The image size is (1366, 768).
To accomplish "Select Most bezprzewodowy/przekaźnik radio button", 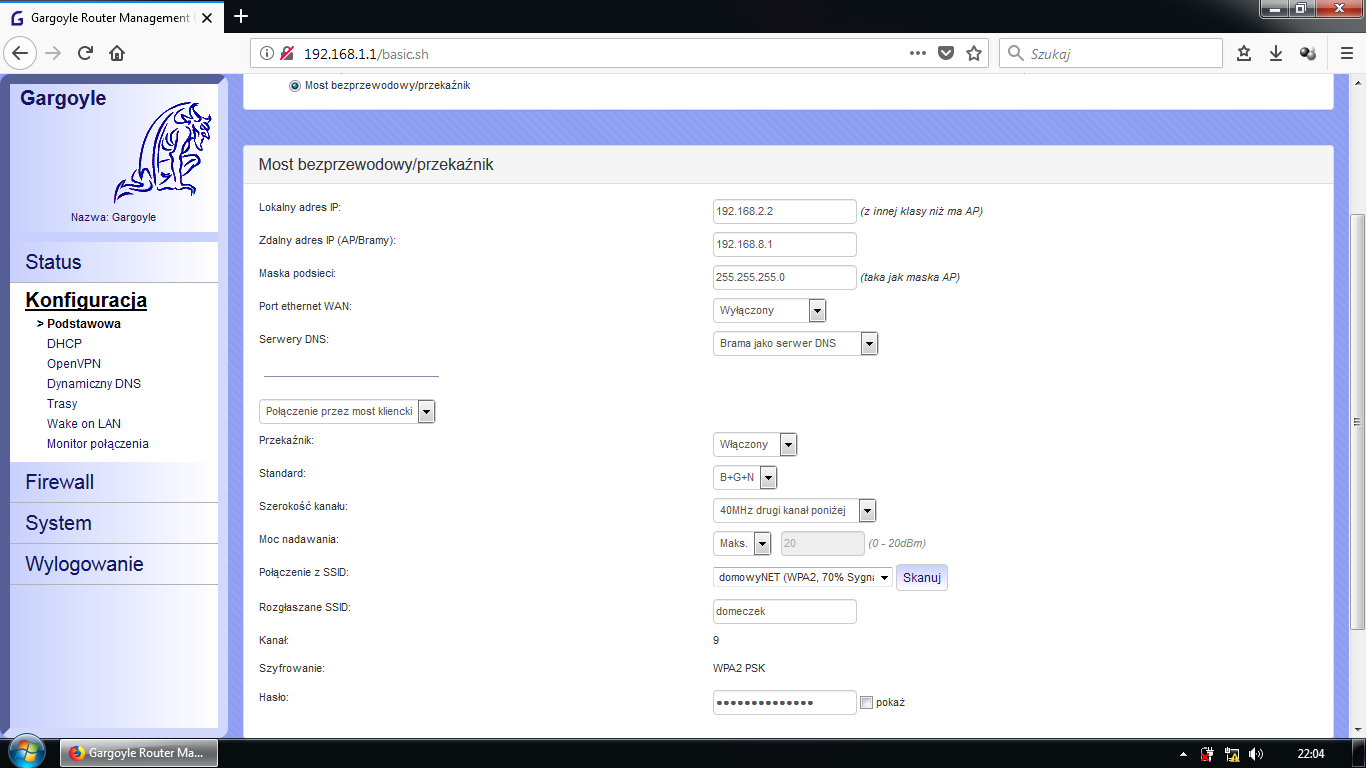I will click(295, 86).
